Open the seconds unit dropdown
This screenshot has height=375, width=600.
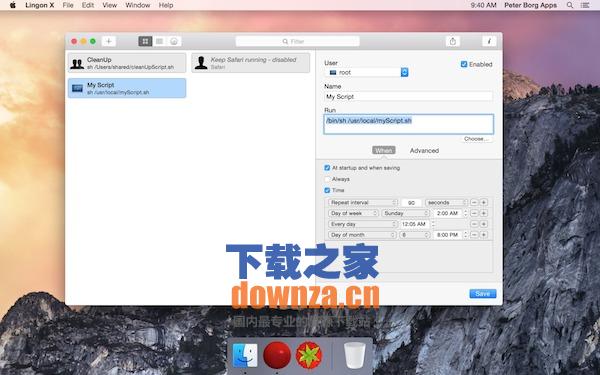[447, 202]
